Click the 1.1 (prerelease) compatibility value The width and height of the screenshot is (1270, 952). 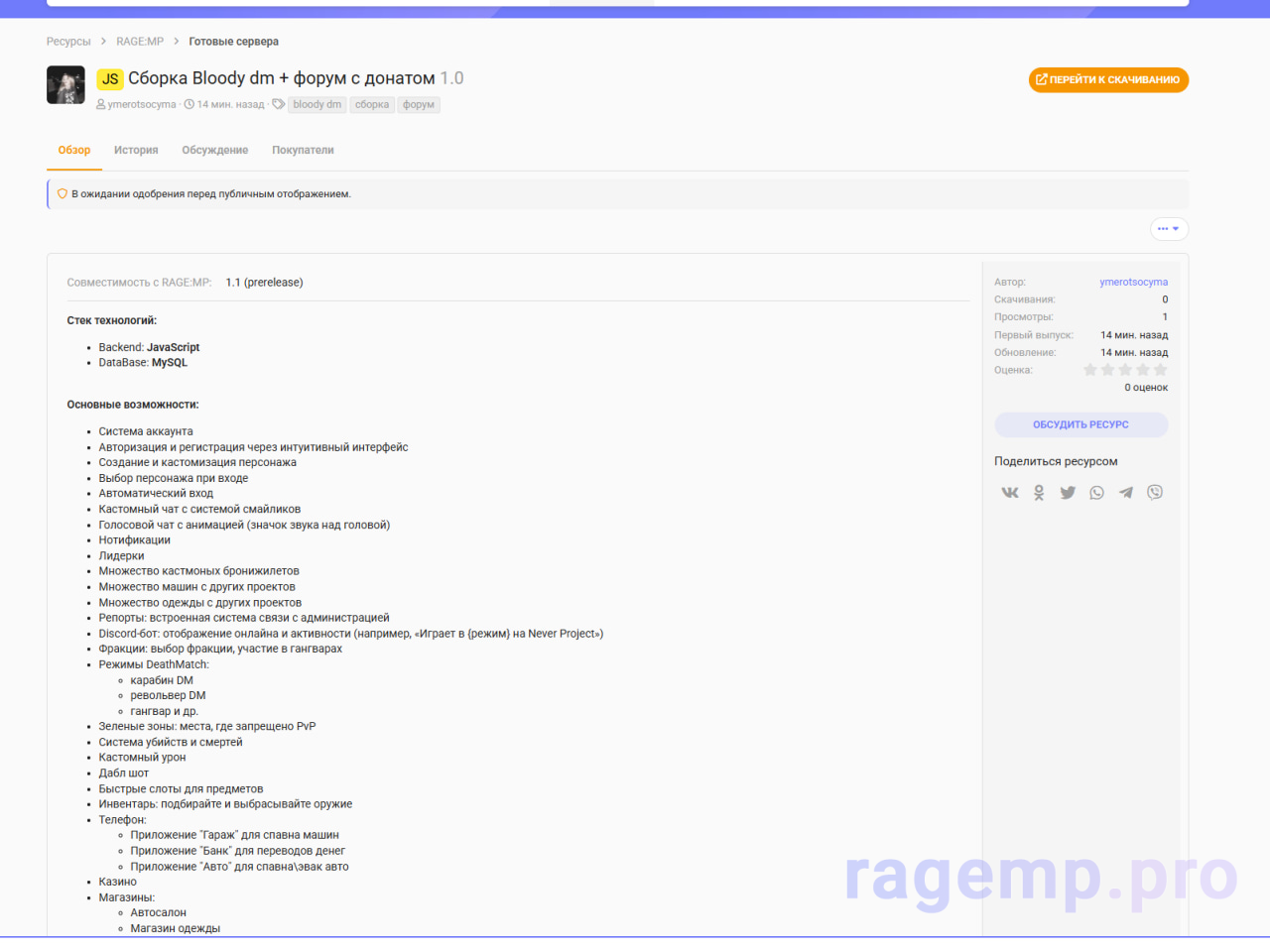(264, 283)
